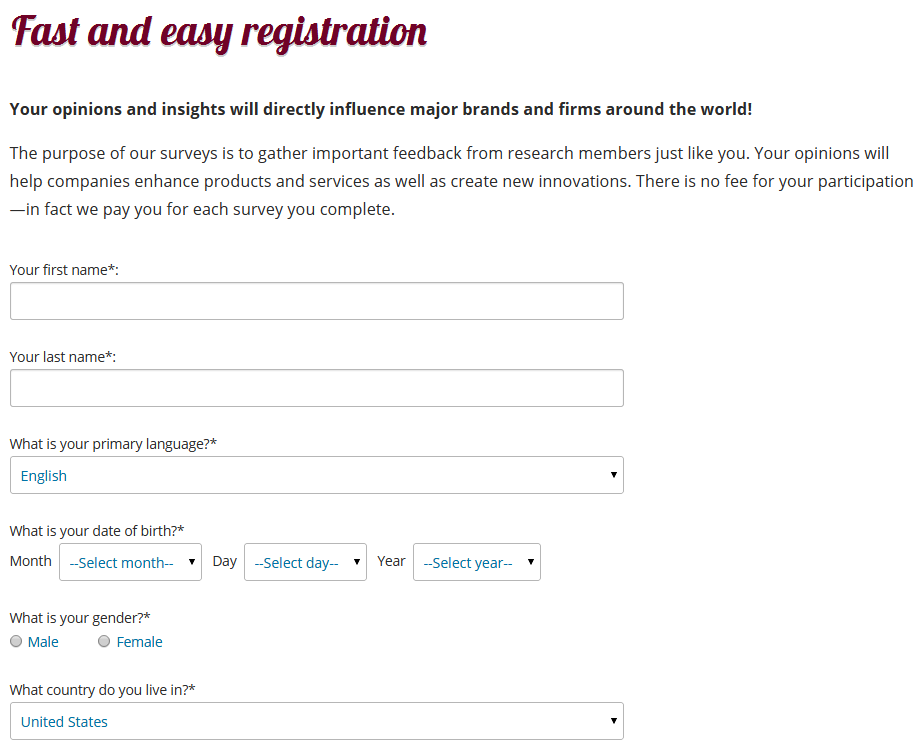Screen dimensions: 916x754
Task: Click the 'What is your primary language?' label
Action: coord(113,444)
